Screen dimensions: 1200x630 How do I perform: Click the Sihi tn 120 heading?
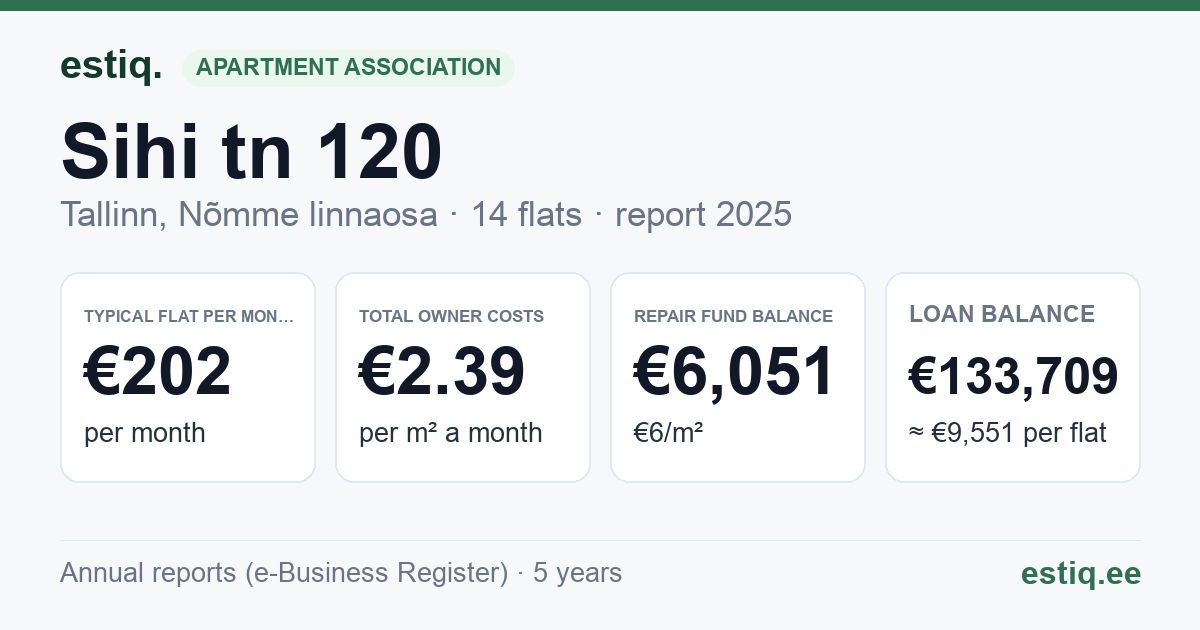pyautogui.click(x=252, y=152)
